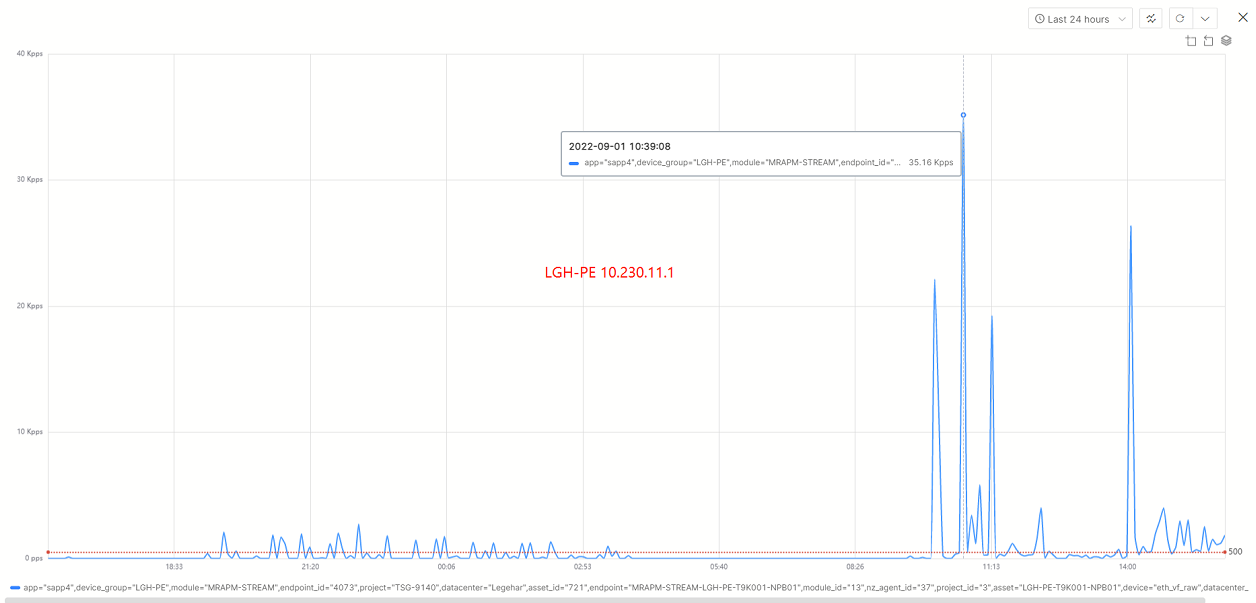Click the red threshold label 500
The height and width of the screenshot is (603, 1256).
pyautogui.click(x=1235, y=552)
